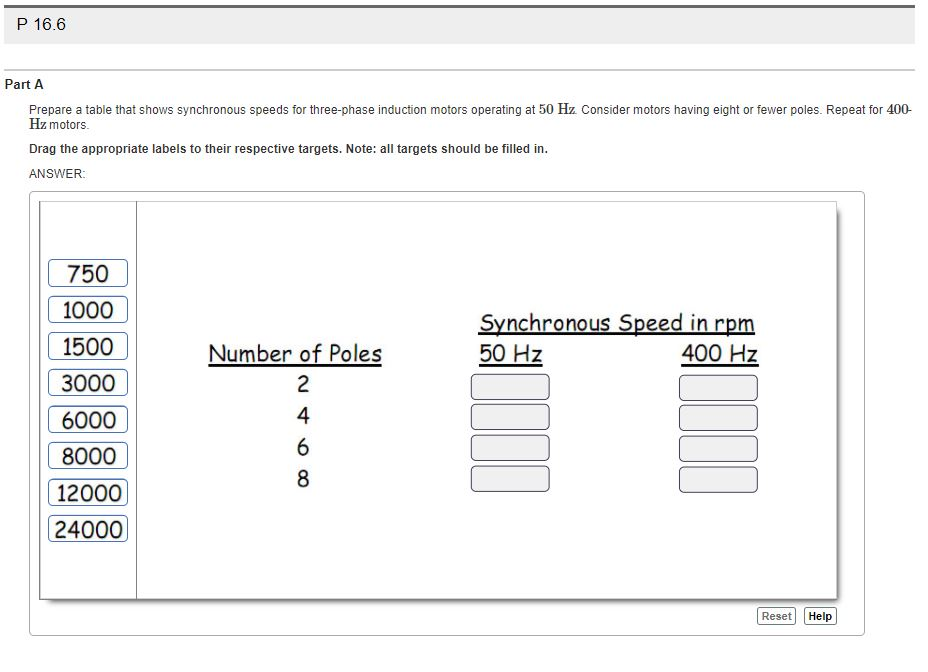
Task: Click the 400 Hz target for 8 poles
Action: point(719,479)
